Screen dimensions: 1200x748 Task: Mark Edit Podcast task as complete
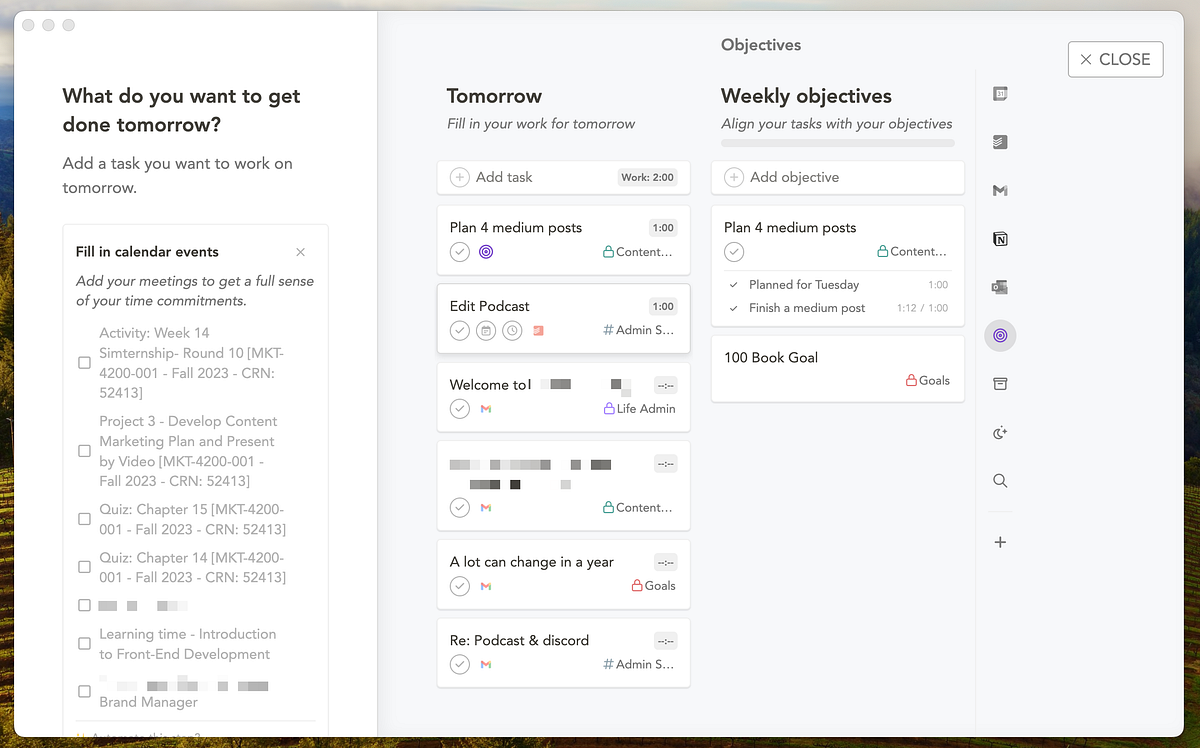coord(460,331)
